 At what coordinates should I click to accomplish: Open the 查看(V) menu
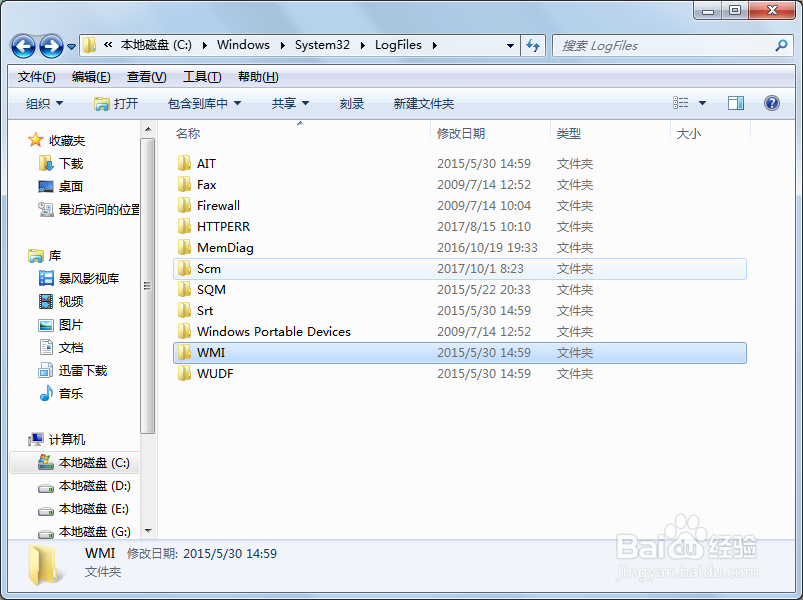(x=146, y=77)
